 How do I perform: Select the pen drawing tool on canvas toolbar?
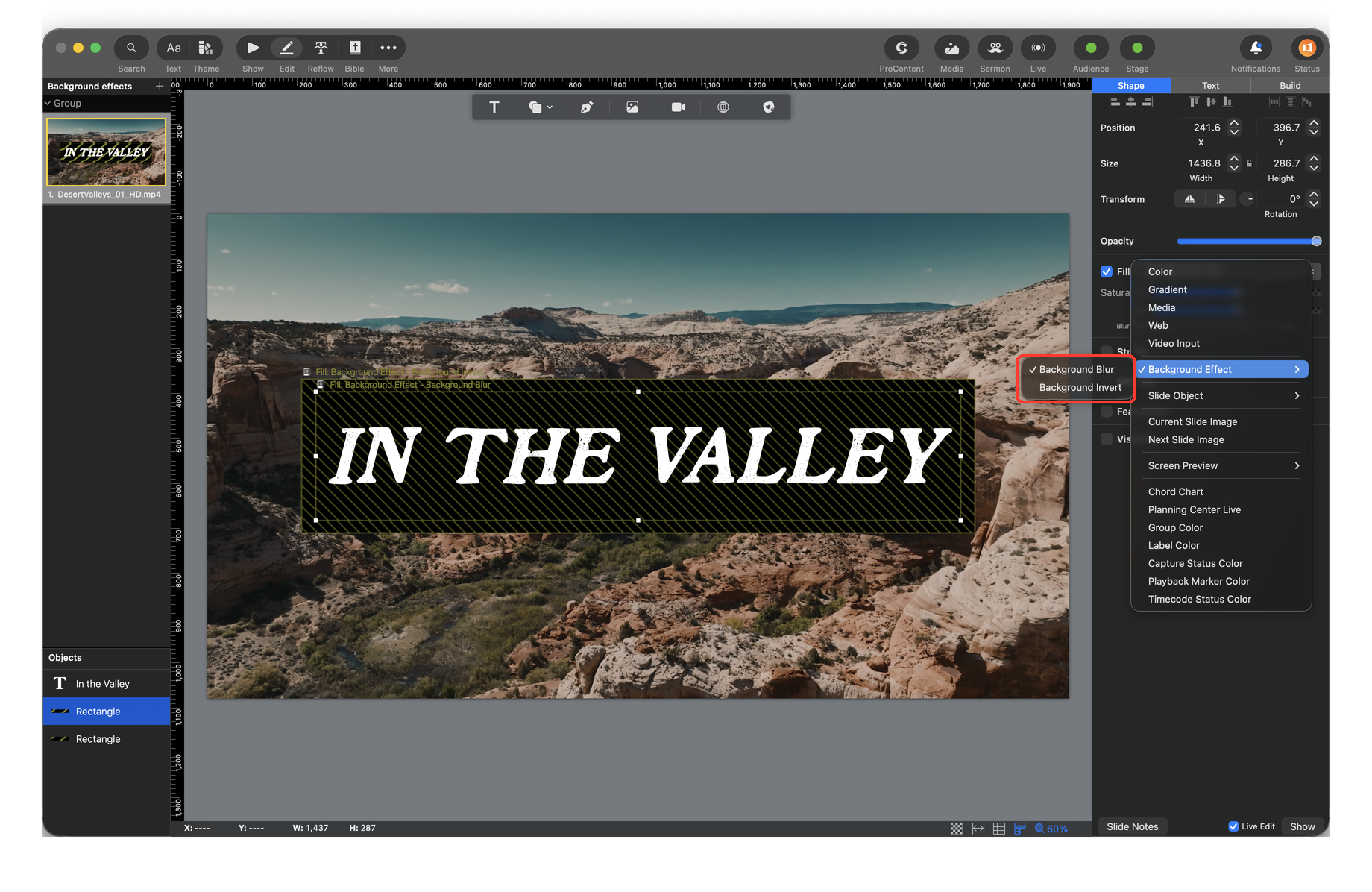[587, 107]
